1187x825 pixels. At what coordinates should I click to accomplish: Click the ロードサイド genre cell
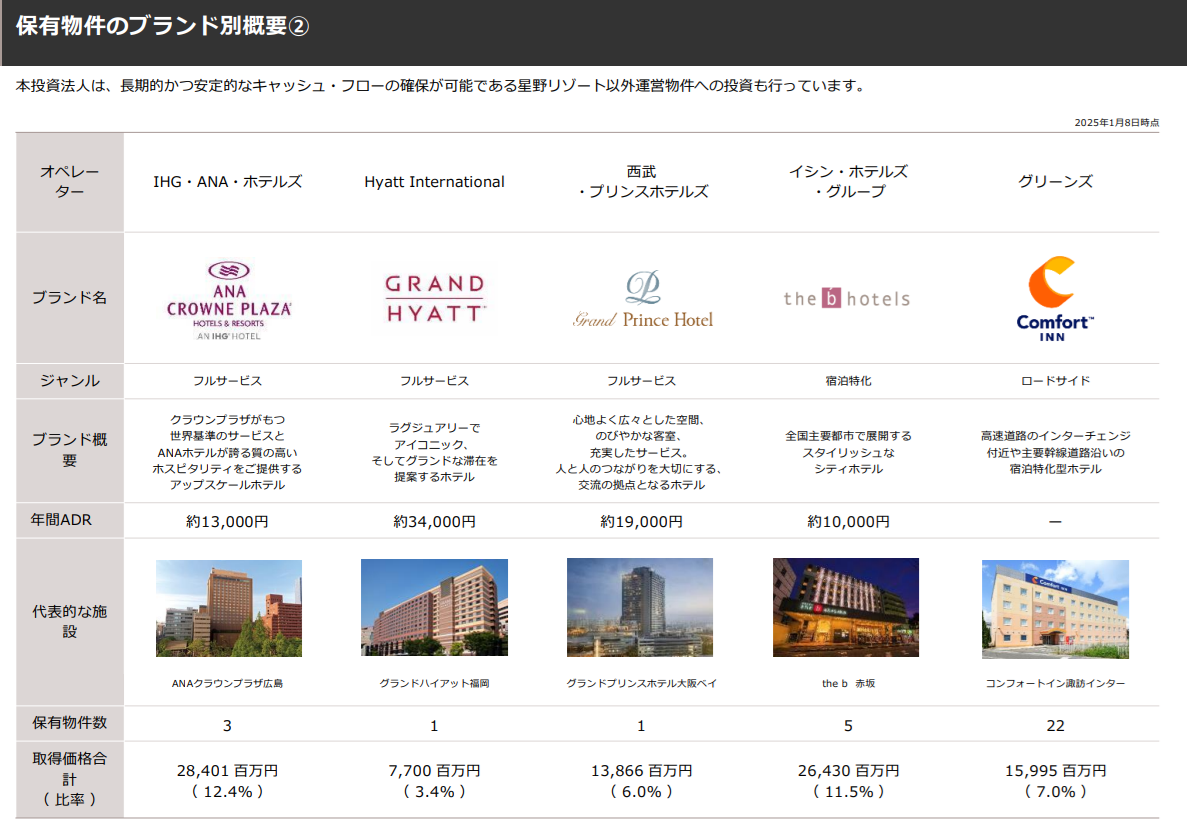tap(1055, 381)
